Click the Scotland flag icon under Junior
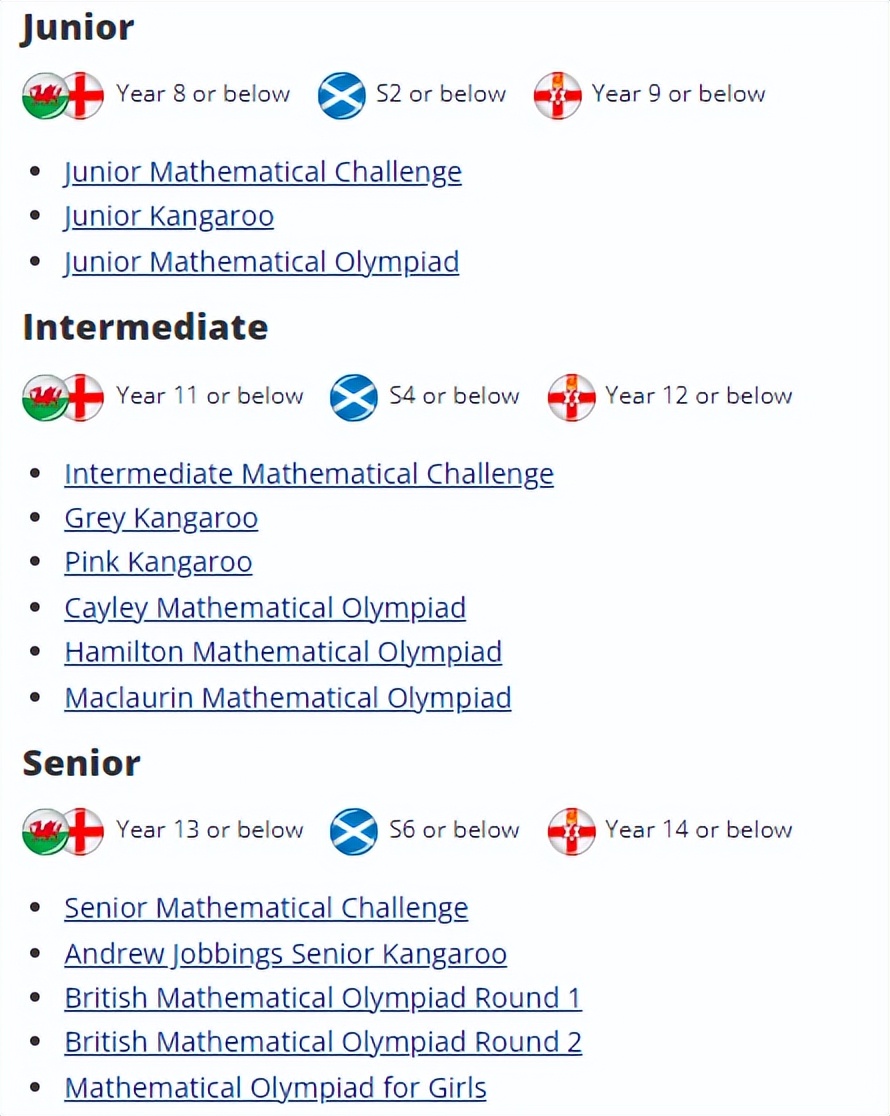 [x=342, y=96]
